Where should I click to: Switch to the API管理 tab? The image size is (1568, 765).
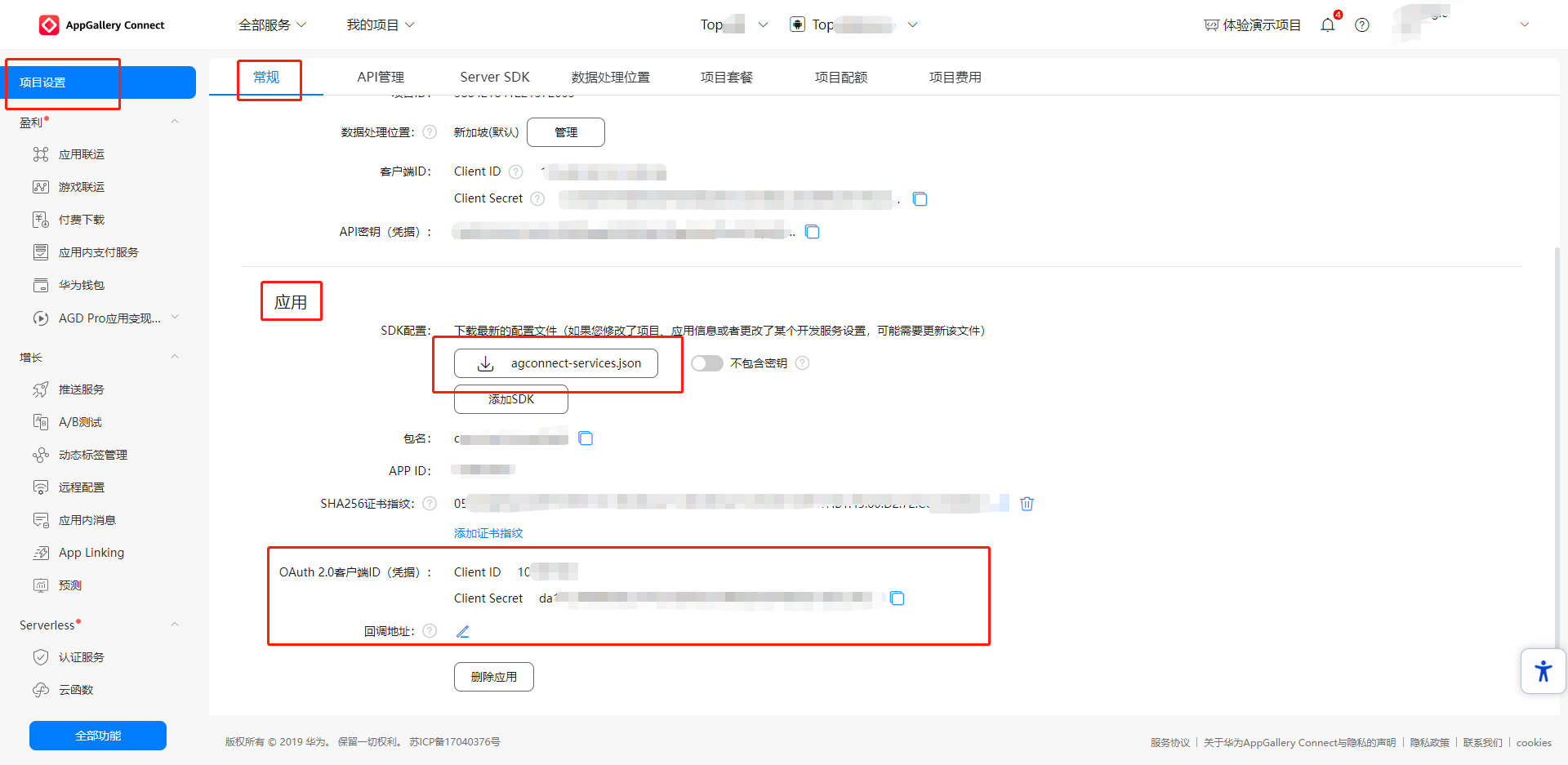point(381,78)
